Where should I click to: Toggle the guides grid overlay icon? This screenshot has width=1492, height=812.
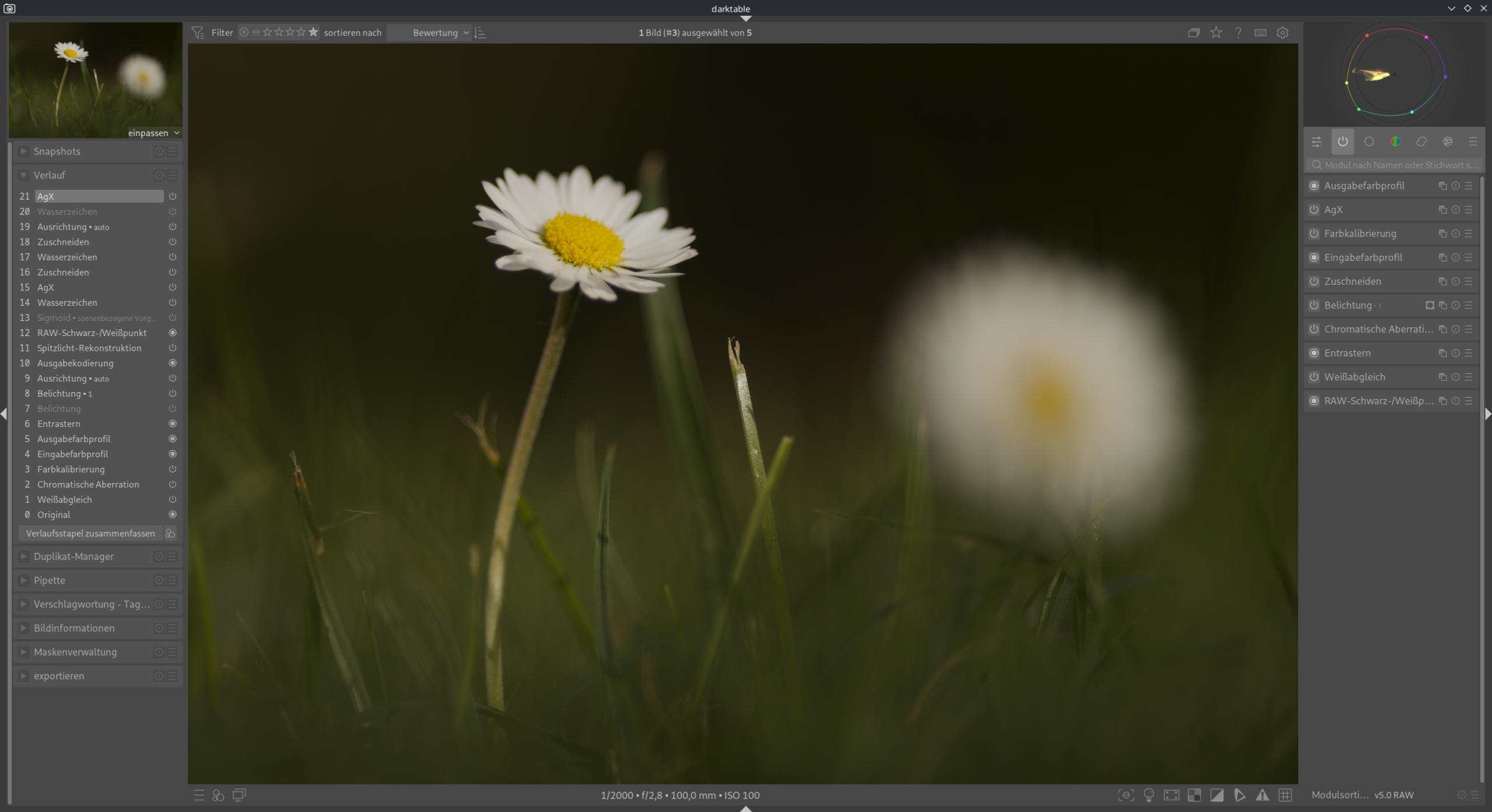click(1285, 795)
